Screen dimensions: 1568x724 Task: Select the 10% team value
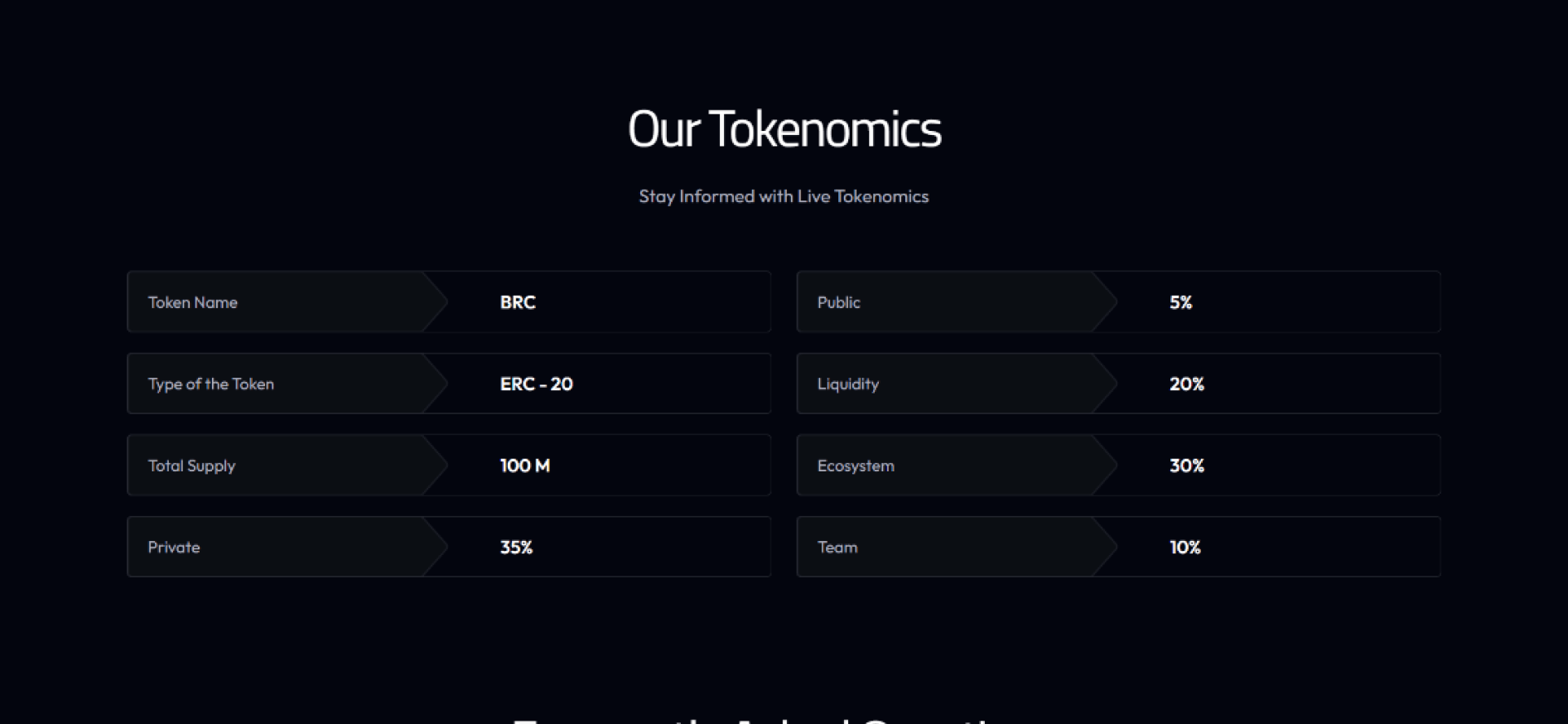click(1184, 547)
